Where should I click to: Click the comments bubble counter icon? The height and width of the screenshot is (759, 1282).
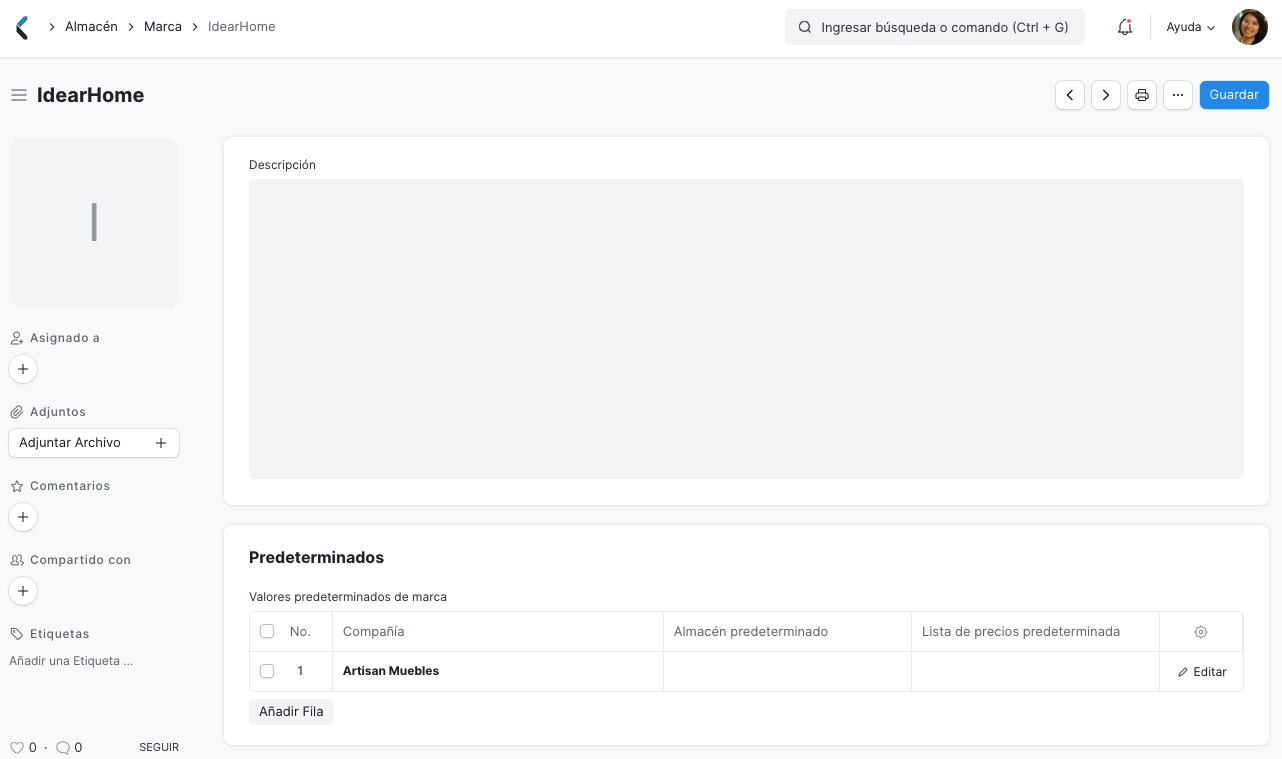click(63, 747)
